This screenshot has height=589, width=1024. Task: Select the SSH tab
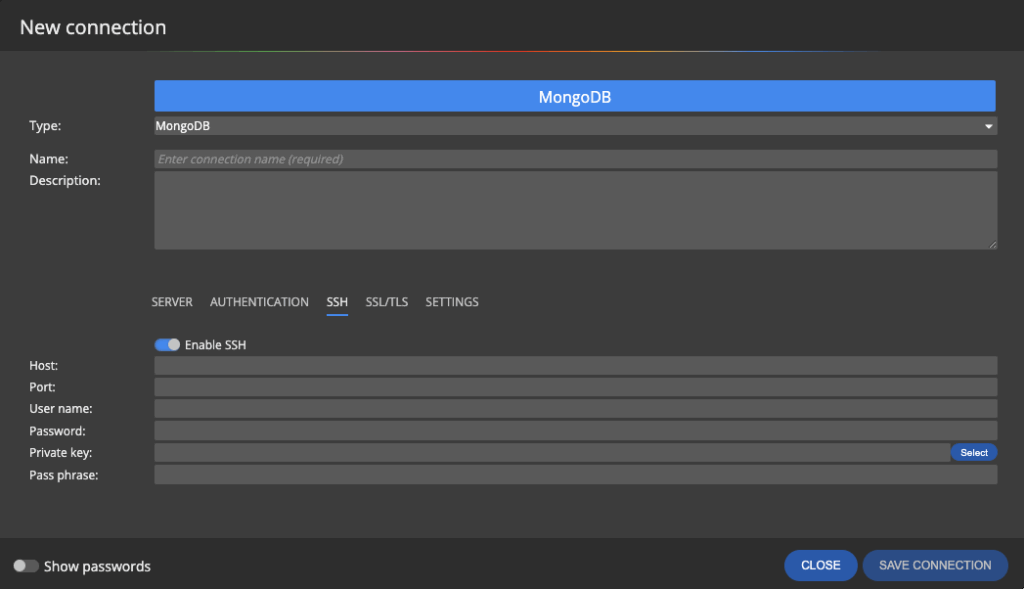tap(337, 302)
